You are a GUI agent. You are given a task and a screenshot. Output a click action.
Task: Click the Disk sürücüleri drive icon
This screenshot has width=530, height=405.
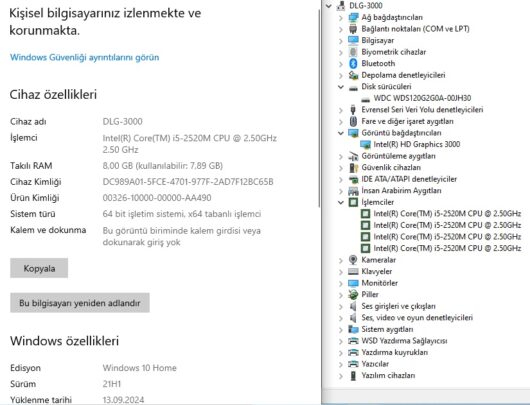[353, 88]
